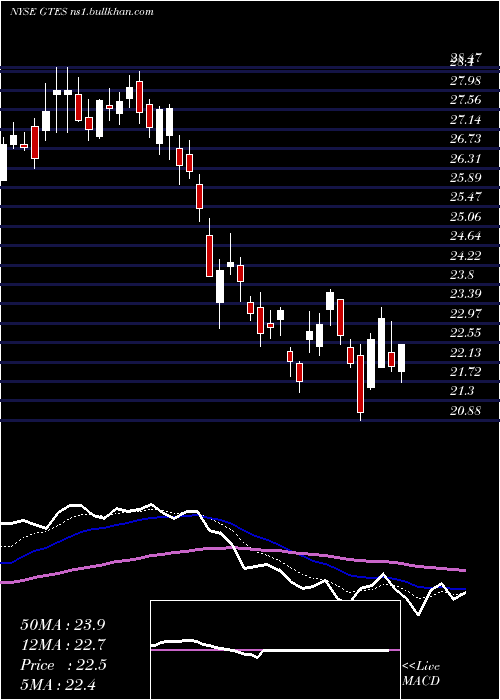Screen dimensions: 500x700
Task: Click the 50MA : 23.9 readout
Action: pyautogui.click(x=63, y=625)
